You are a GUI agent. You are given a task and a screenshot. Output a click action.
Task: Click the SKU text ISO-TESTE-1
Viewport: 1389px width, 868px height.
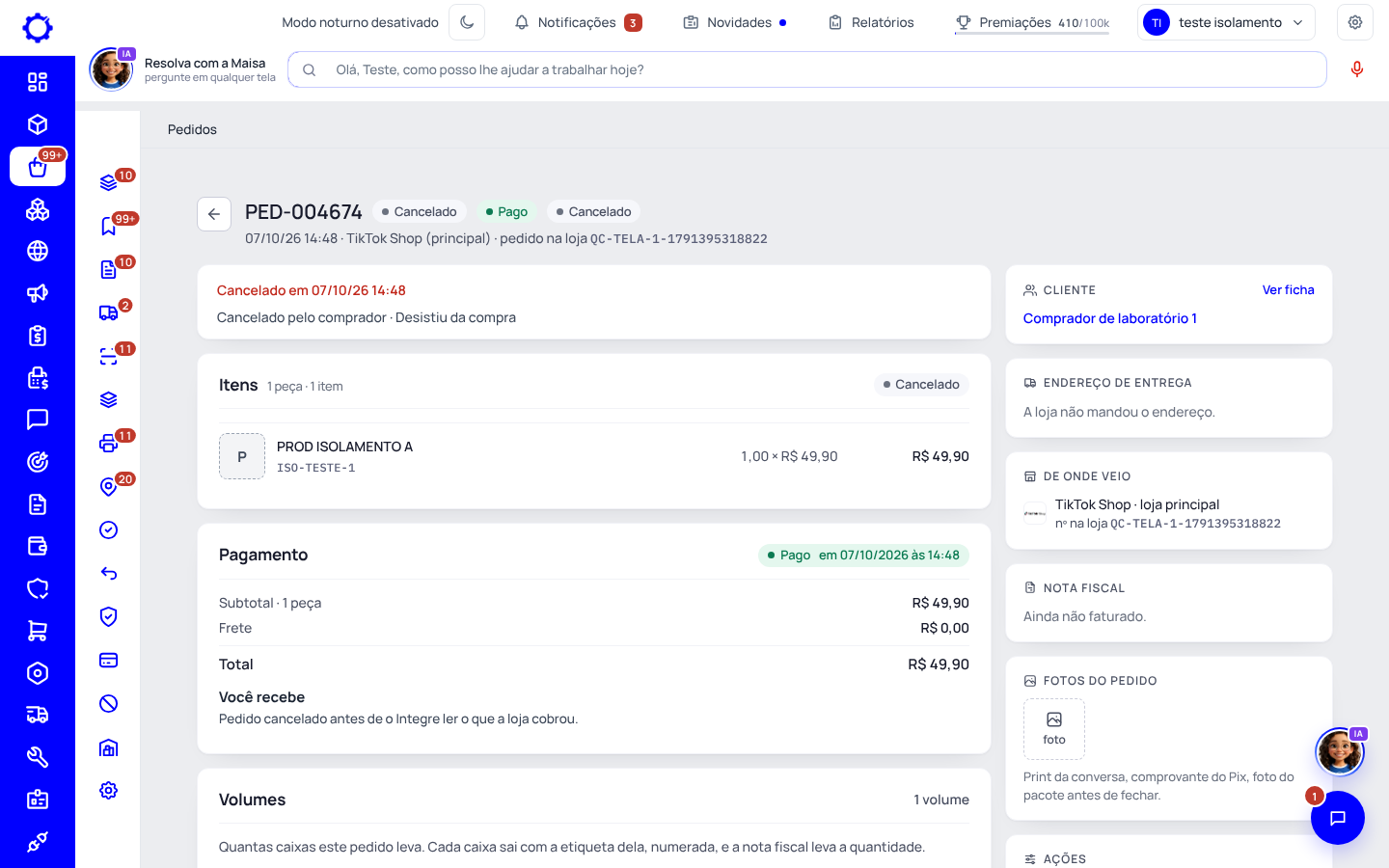tap(316, 468)
